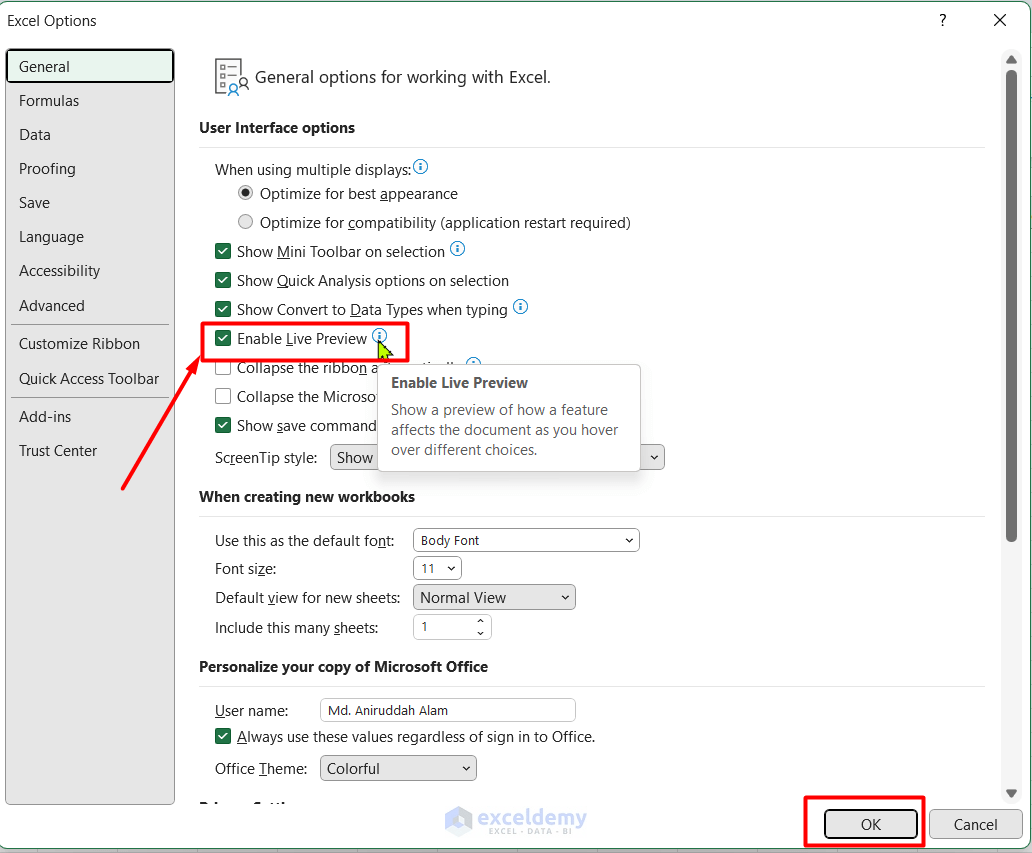Click the Help question mark in the title bar
This screenshot has height=853, width=1032.
point(942,20)
